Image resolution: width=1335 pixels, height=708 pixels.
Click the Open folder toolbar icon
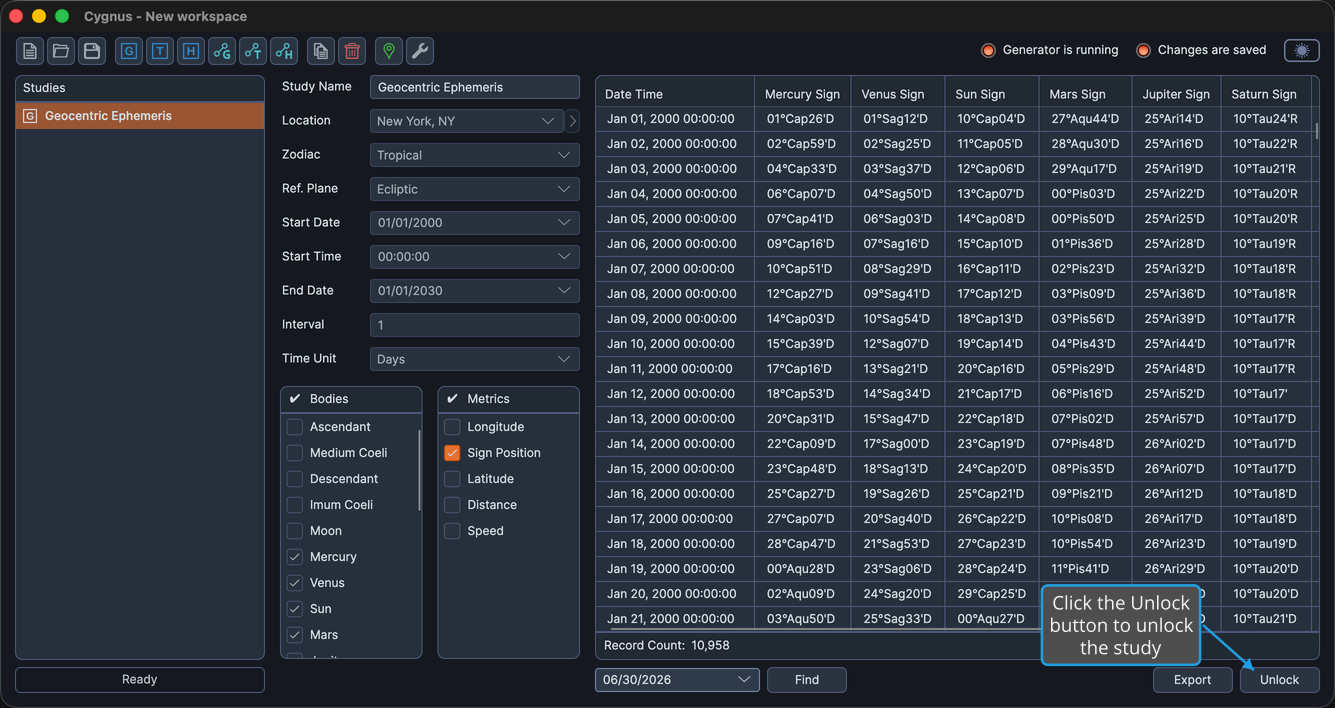point(61,51)
